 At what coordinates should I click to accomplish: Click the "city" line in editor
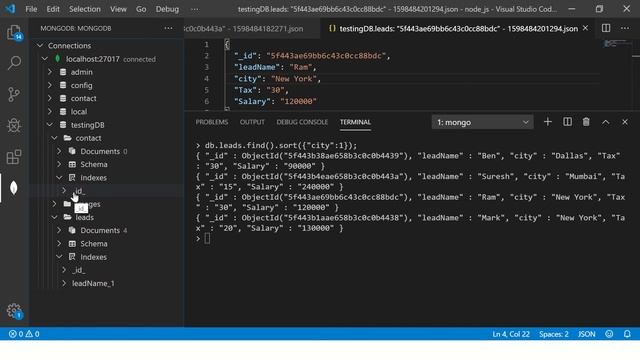277,78
